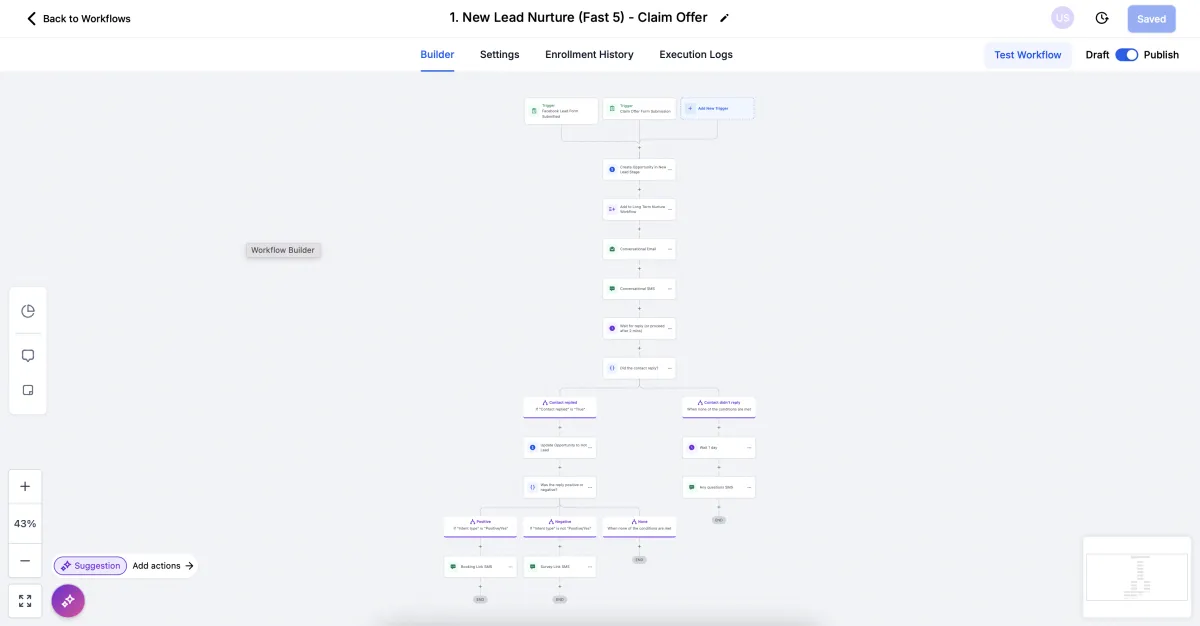1200x626 pixels.
Task: Open options menu on Conversational Email step
Action: tap(670, 249)
